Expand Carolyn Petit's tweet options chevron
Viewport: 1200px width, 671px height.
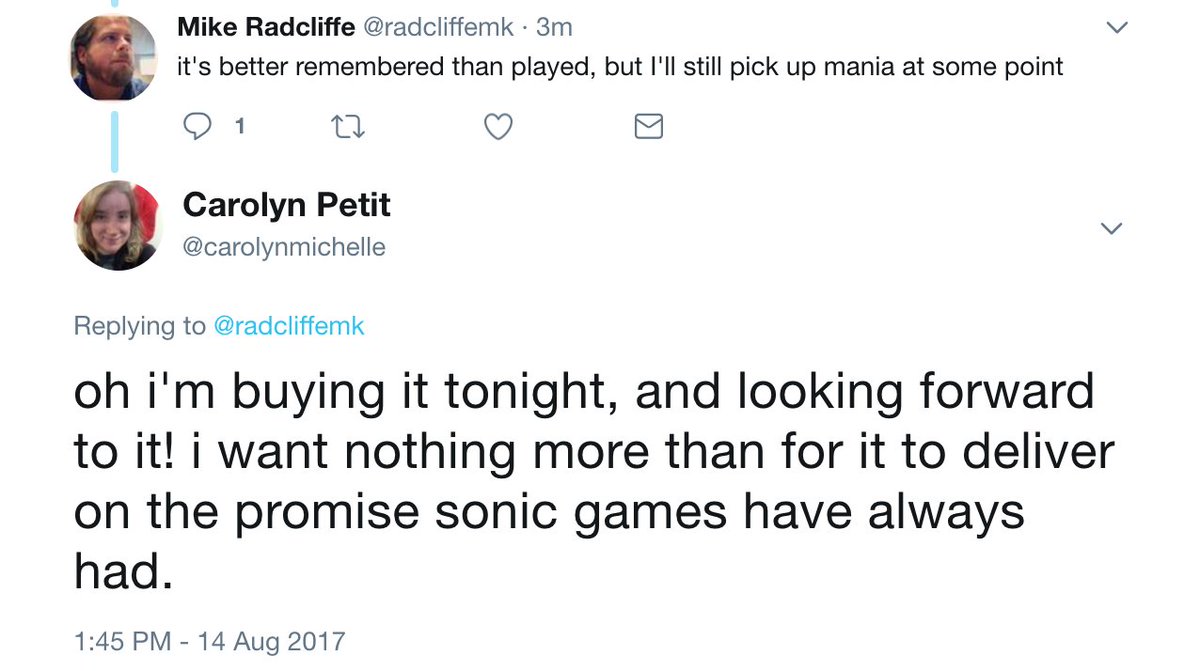tap(1111, 230)
